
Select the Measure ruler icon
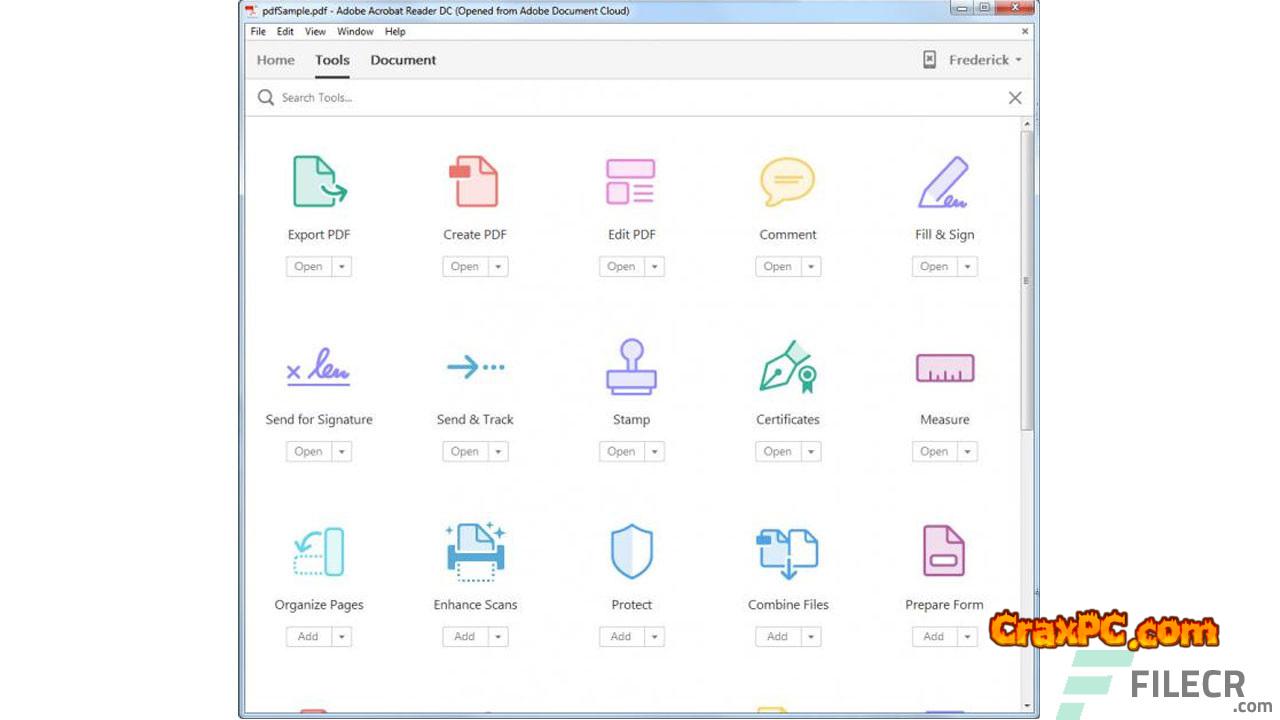pos(944,368)
